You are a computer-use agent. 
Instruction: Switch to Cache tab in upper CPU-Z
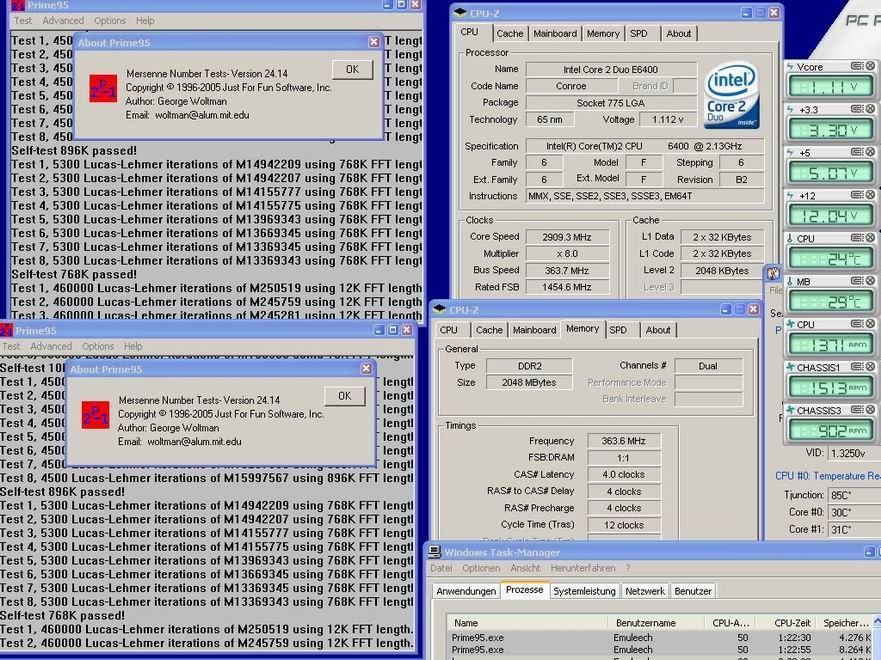pos(510,34)
